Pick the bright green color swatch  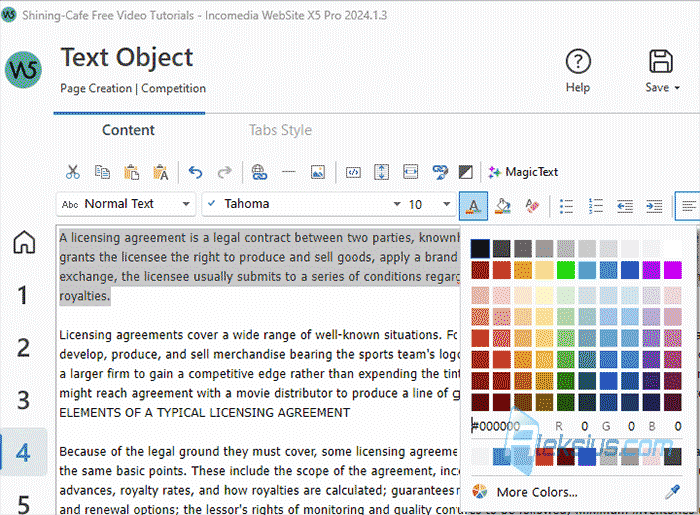point(566,270)
